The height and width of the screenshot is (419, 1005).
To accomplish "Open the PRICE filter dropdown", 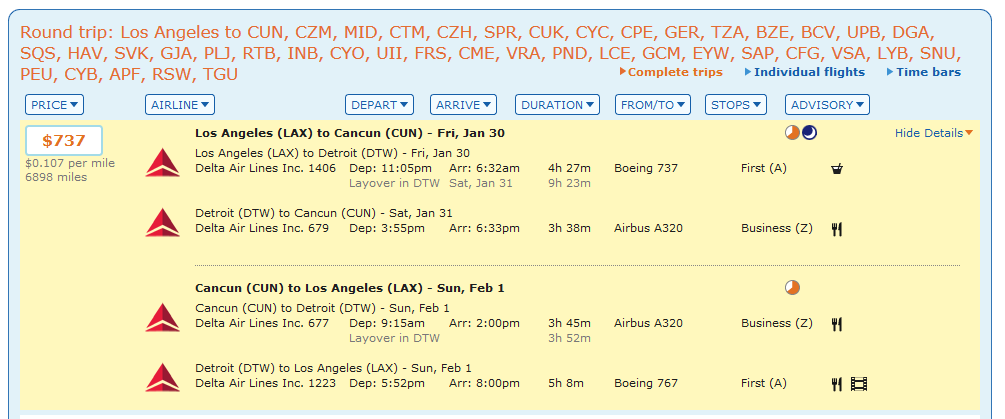I will click(x=55, y=104).
